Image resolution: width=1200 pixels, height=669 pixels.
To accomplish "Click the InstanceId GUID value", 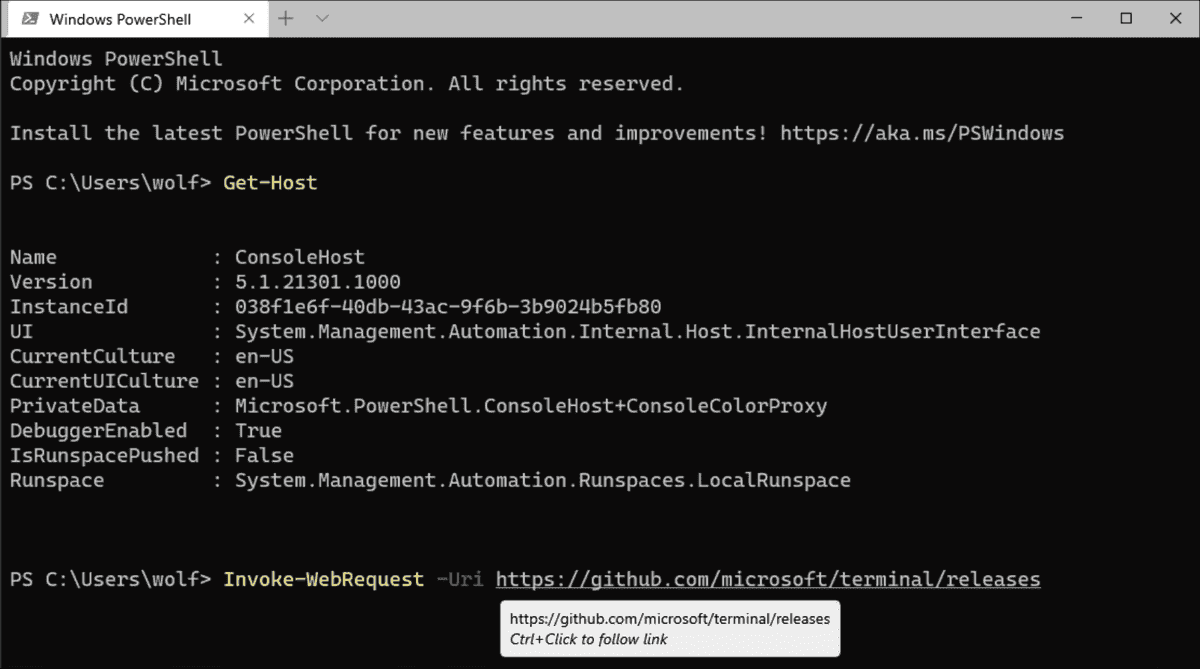I will [x=447, y=306].
